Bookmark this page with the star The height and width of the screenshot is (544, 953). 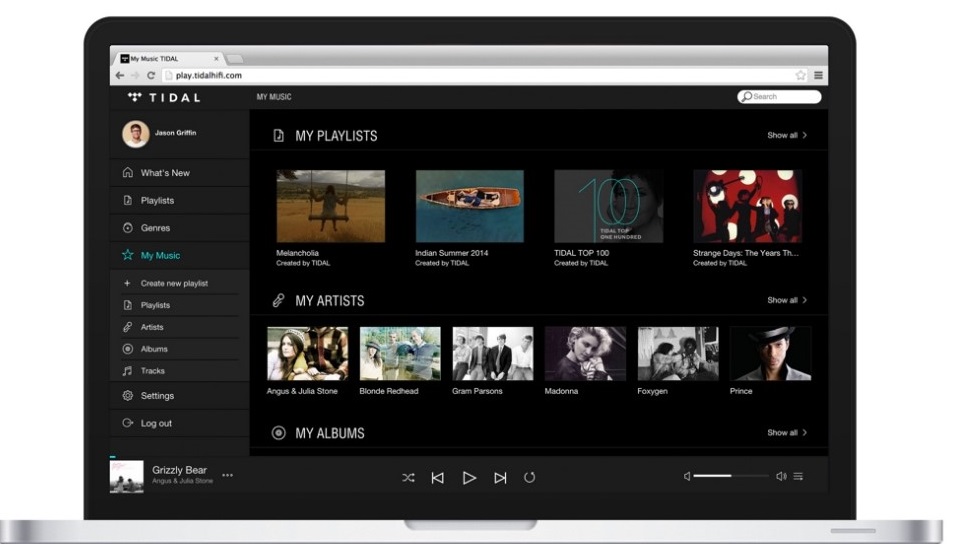click(800, 75)
